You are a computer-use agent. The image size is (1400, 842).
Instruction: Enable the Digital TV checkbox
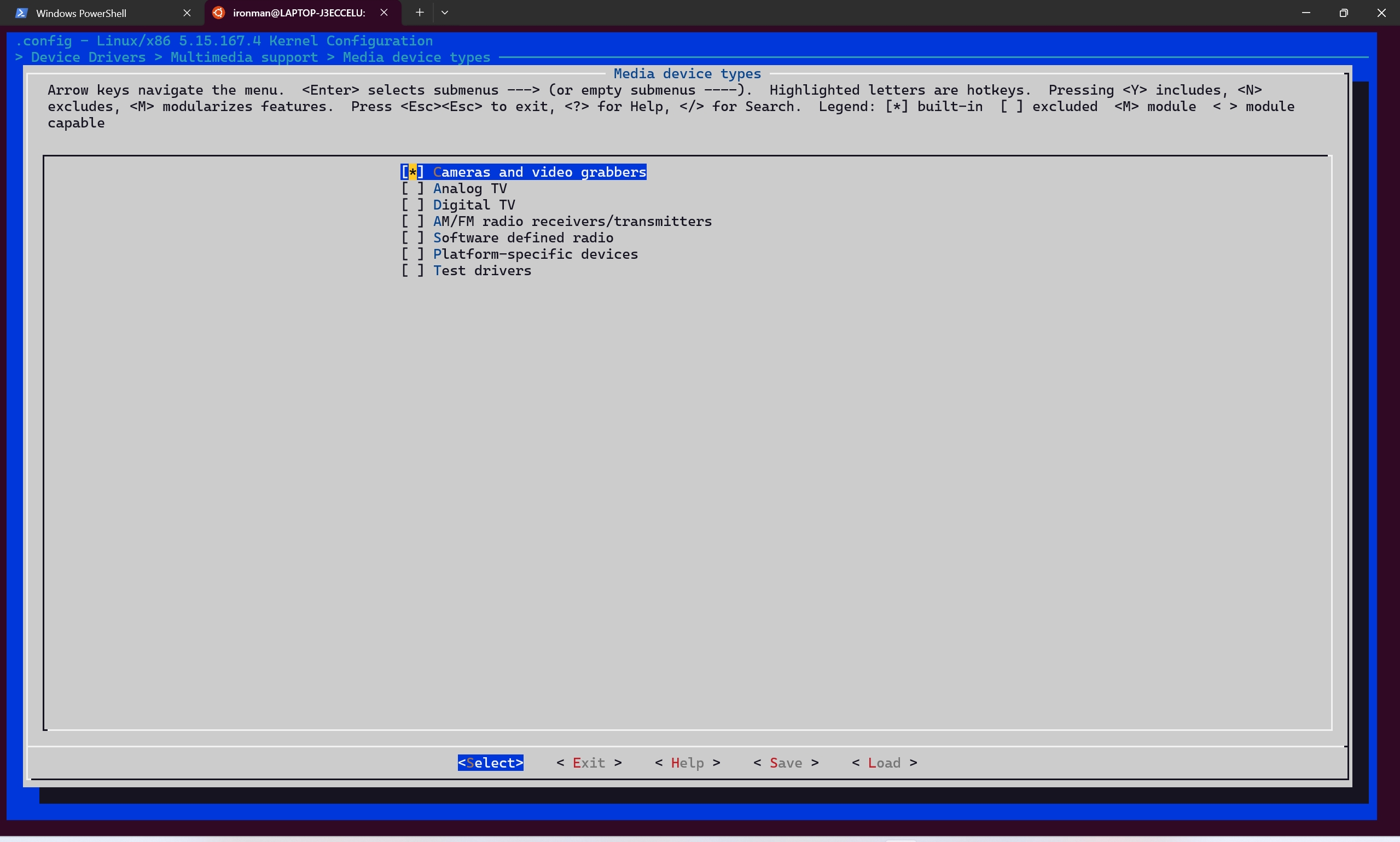[x=413, y=205]
